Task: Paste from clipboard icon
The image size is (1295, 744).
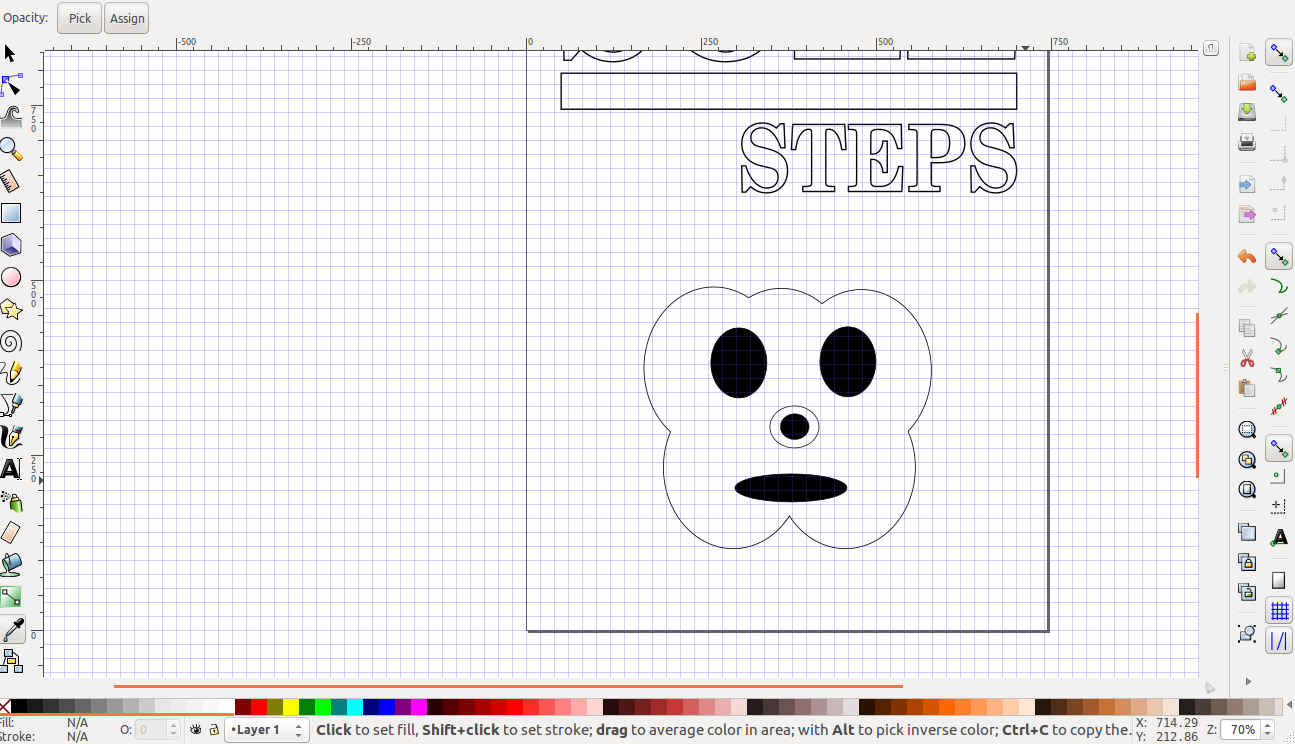Action: coord(1247,388)
